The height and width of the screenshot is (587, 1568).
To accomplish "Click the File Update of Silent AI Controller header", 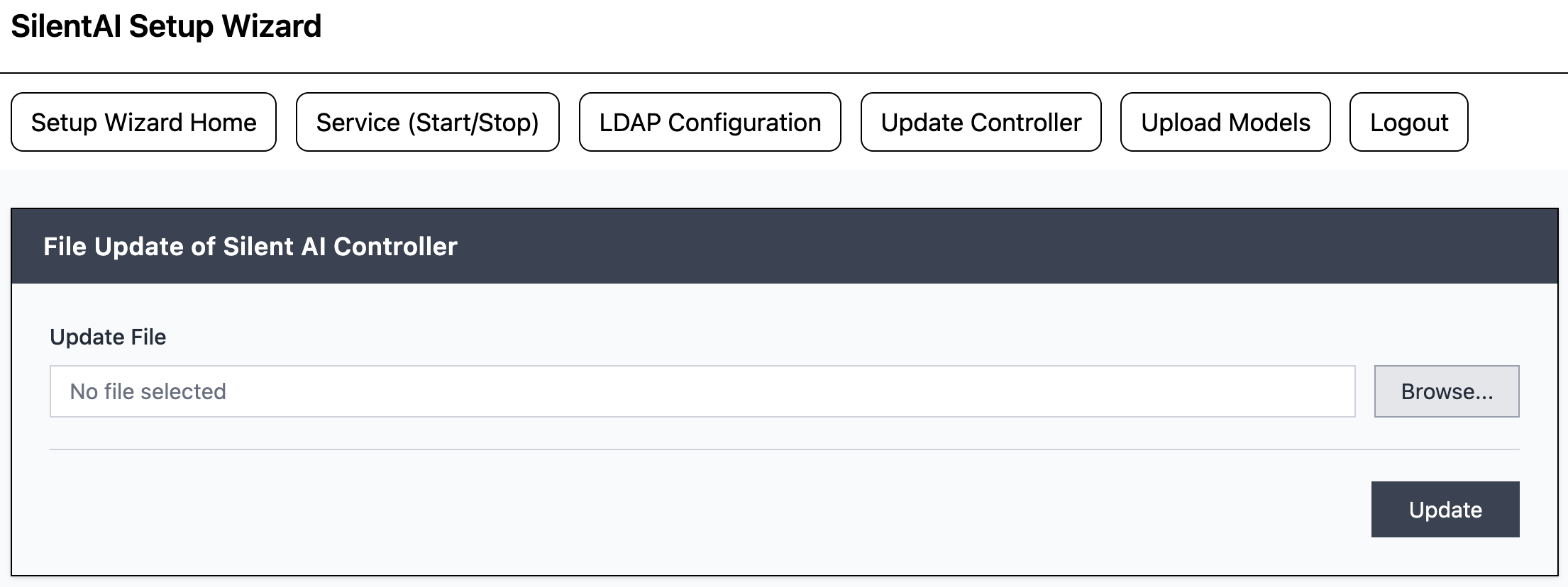I will [x=250, y=246].
